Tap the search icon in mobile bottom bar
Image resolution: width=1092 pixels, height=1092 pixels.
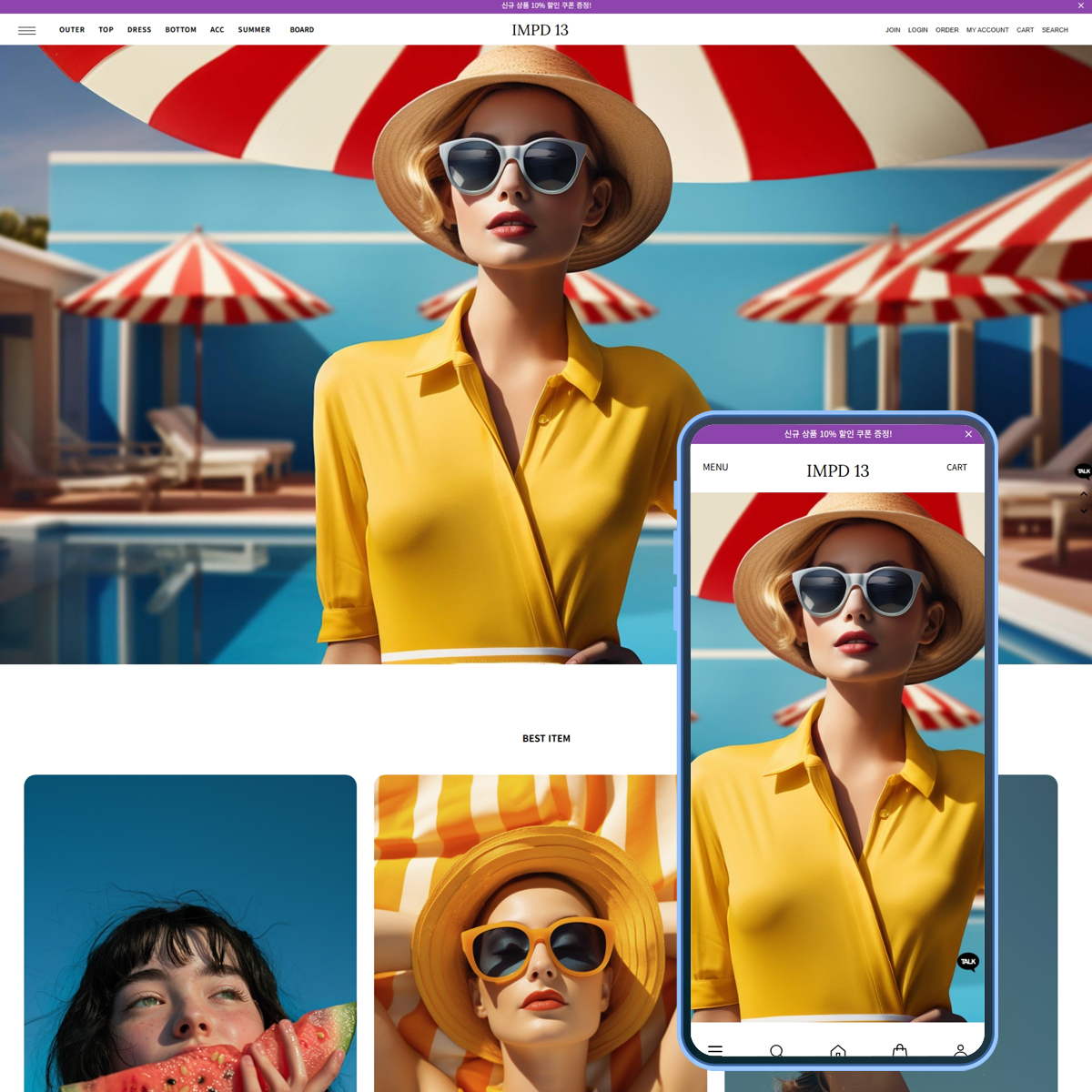pyautogui.click(x=776, y=1051)
